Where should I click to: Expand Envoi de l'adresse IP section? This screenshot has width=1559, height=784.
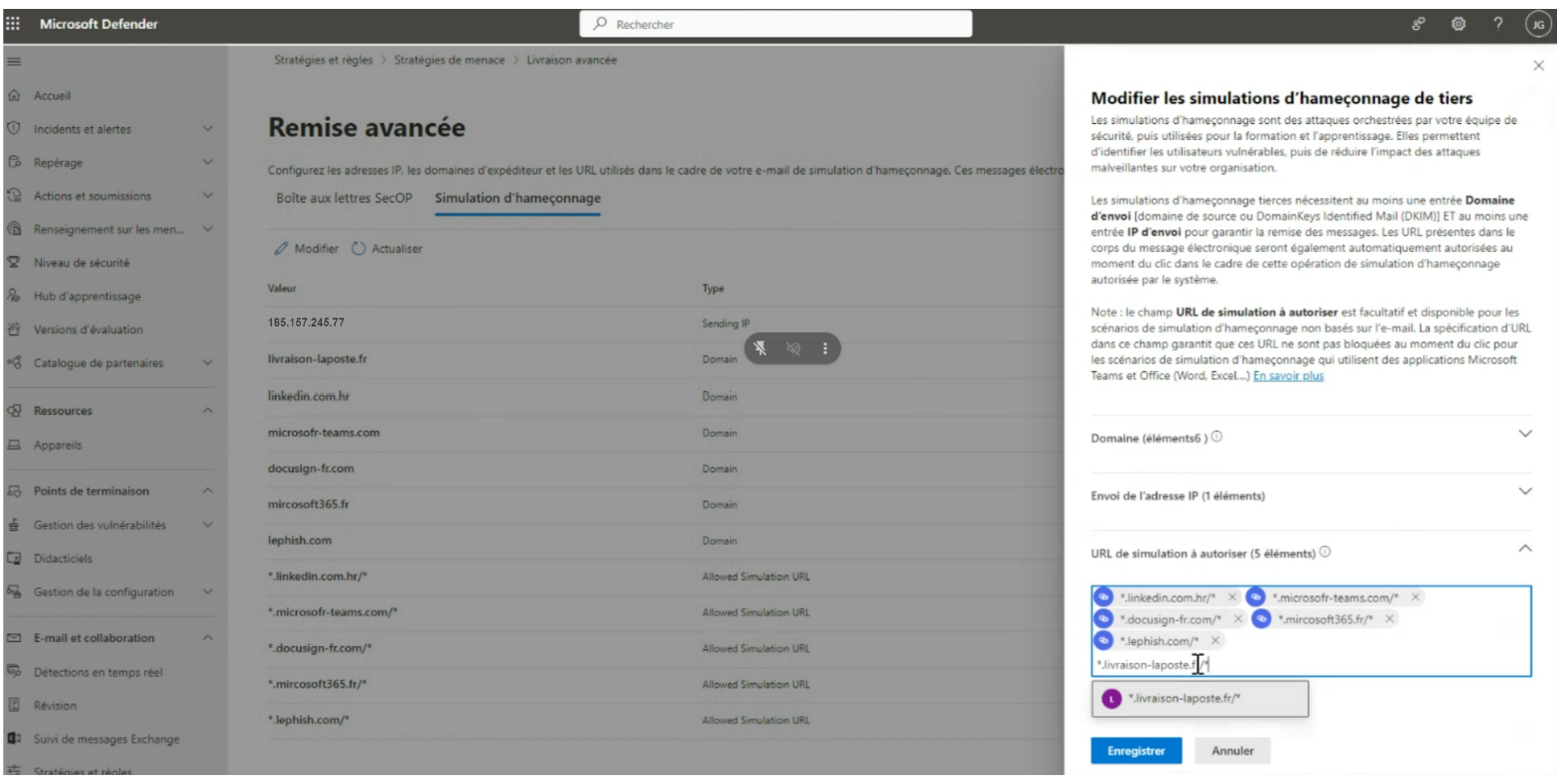pyautogui.click(x=1524, y=492)
